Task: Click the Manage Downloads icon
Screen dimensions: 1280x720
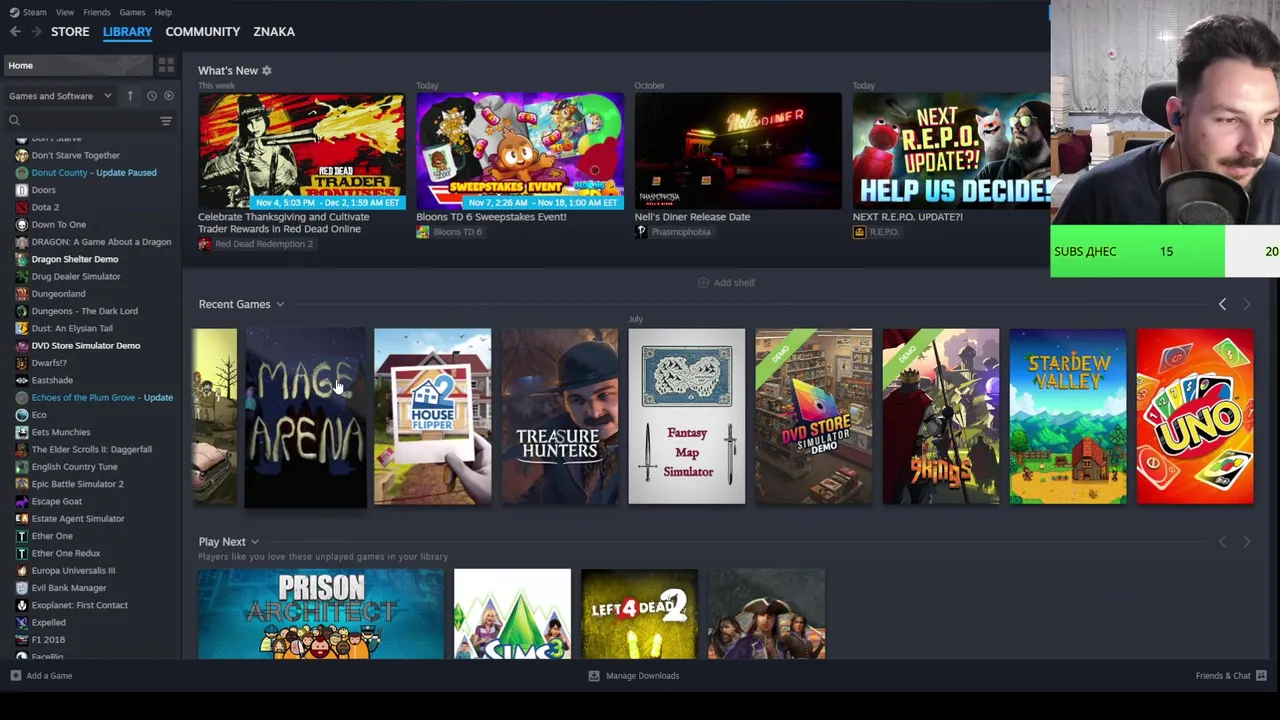Action: 593,676
